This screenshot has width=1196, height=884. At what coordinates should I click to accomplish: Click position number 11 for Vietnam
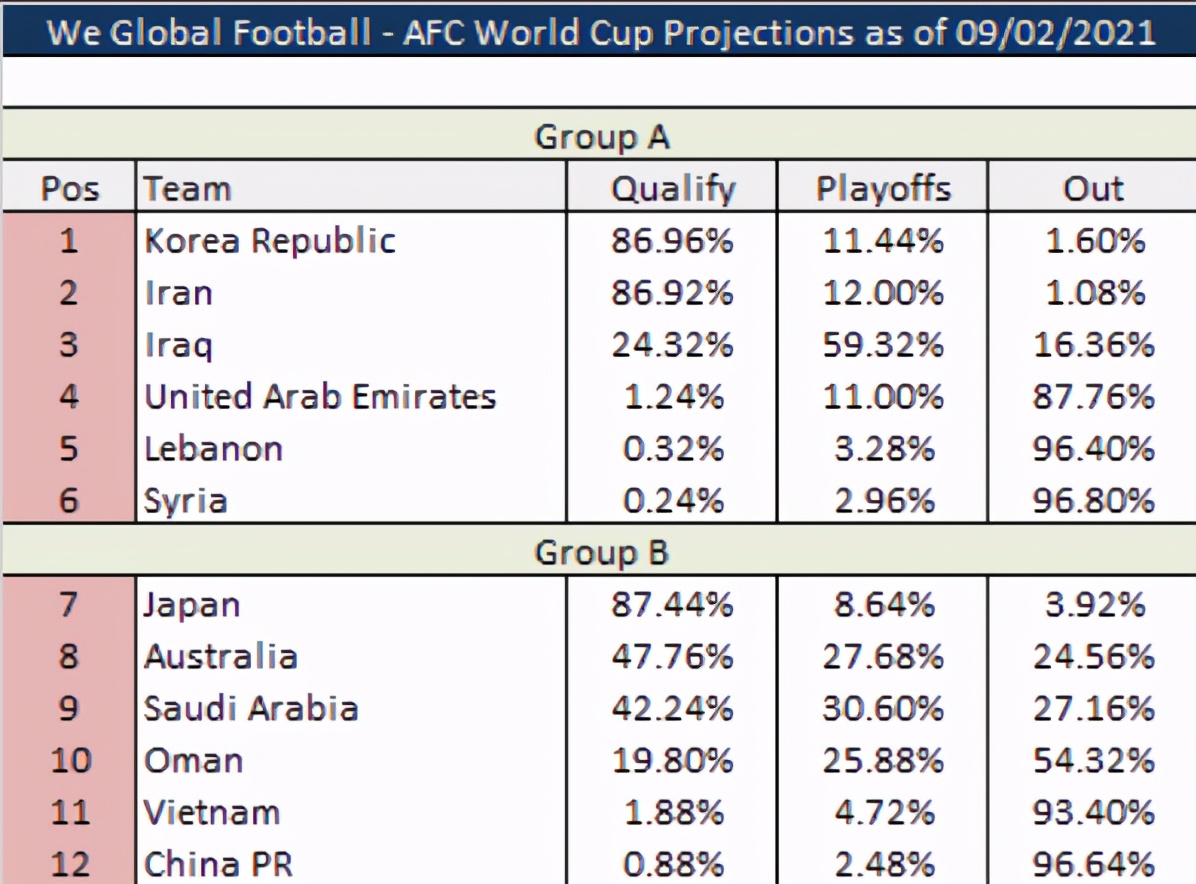(69, 813)
